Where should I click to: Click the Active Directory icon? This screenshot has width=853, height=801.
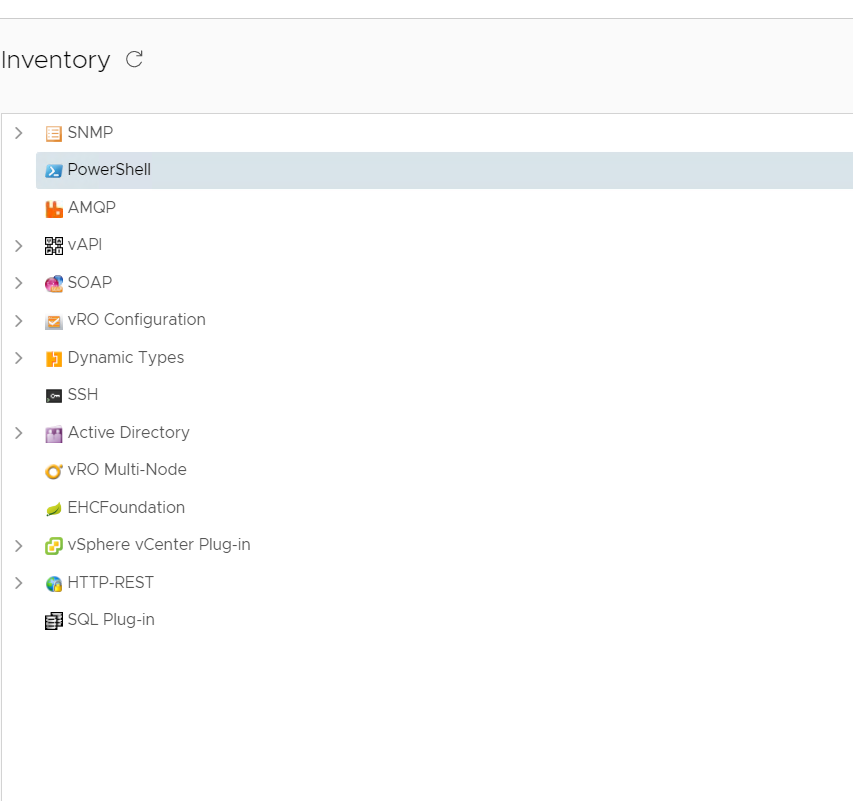(x=53, y=432)
